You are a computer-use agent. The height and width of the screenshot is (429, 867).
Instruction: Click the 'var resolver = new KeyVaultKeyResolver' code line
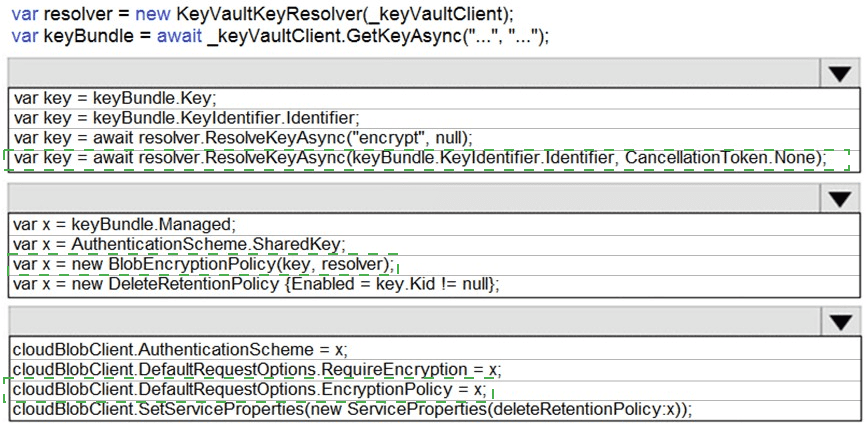click(x=262, y=14)
